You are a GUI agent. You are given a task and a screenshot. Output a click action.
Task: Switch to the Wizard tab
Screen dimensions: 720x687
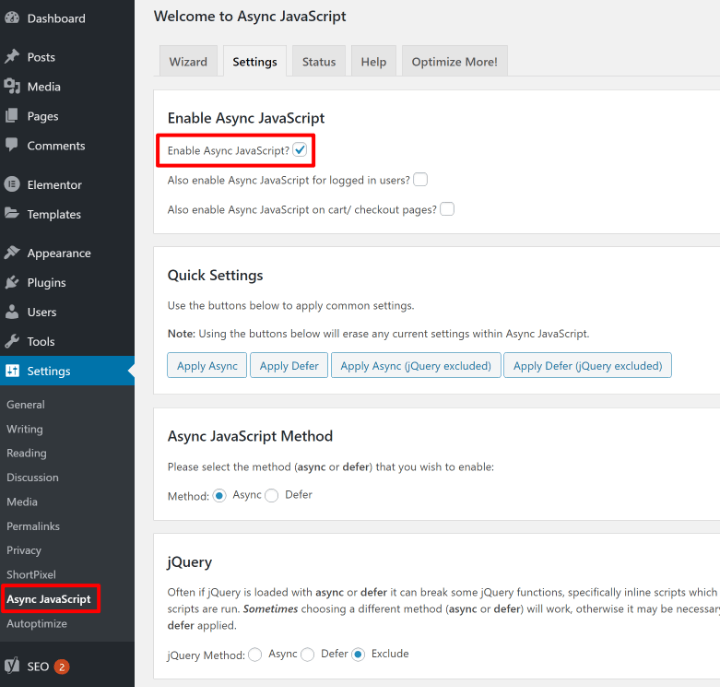click(188, 61)
